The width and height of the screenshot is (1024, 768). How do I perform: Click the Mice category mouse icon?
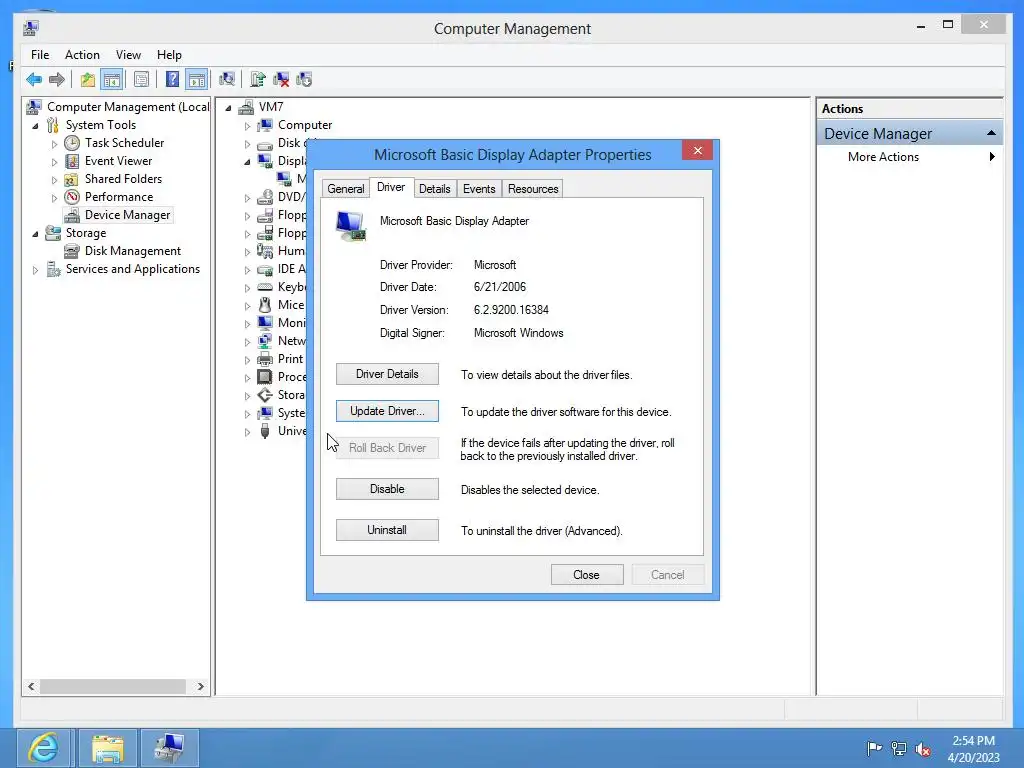[x=265, y=305]
